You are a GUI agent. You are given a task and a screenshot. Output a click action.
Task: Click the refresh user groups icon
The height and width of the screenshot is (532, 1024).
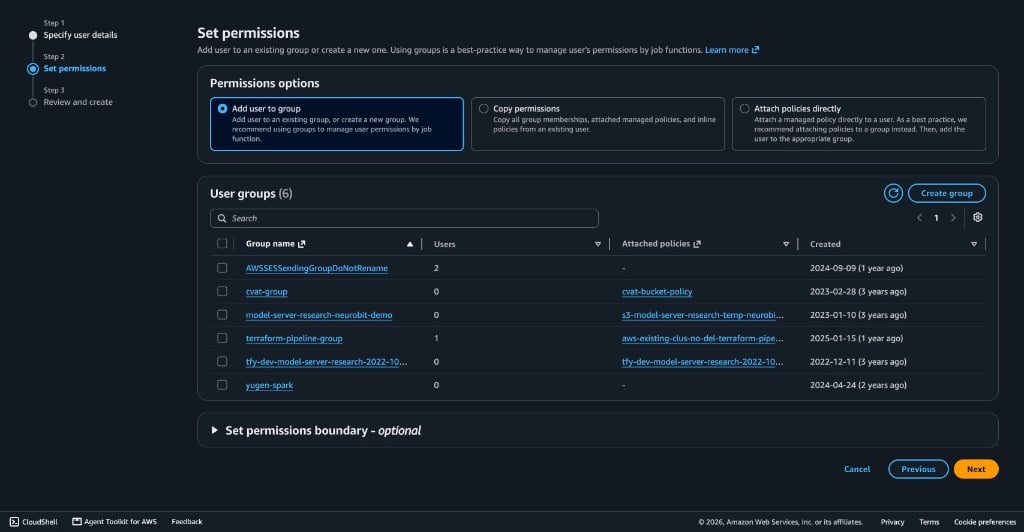tap(893, 193)
